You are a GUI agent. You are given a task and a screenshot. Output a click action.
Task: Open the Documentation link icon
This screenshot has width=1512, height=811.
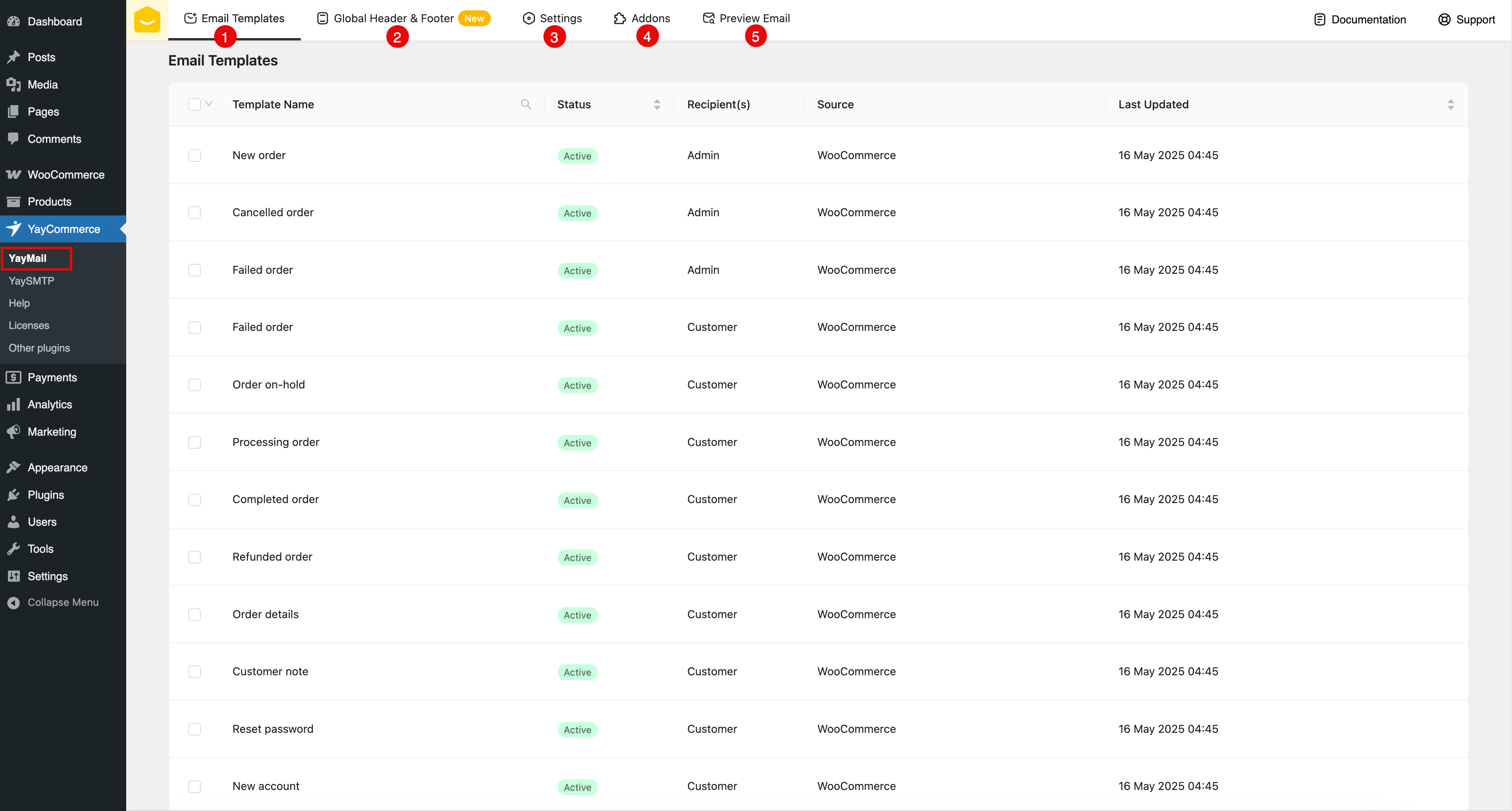1320,19
